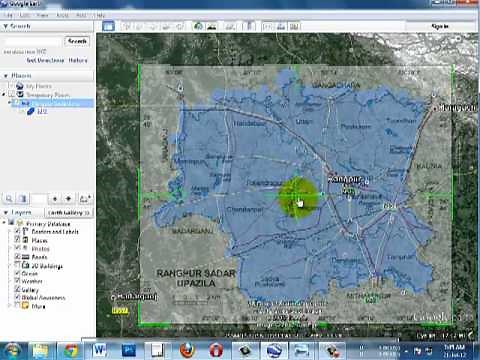The image size is (480, 360).
Task: Click the search text input field
Action: (x=33, y=41)
